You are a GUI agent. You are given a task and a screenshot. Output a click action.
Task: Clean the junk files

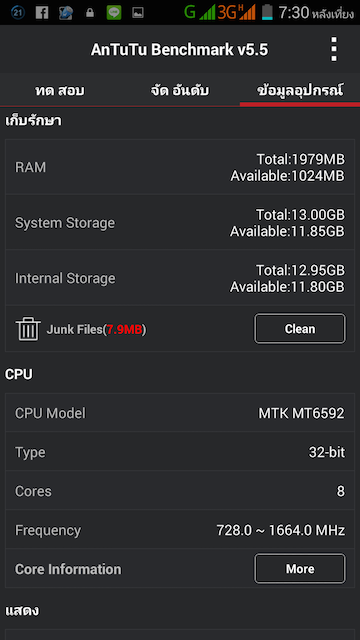(300, 329)
